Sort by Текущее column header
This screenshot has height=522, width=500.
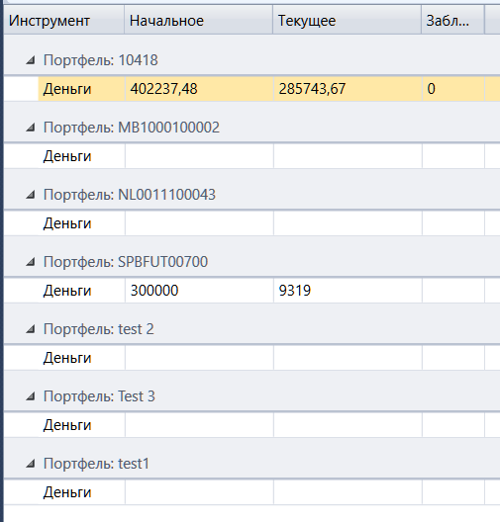347,20
